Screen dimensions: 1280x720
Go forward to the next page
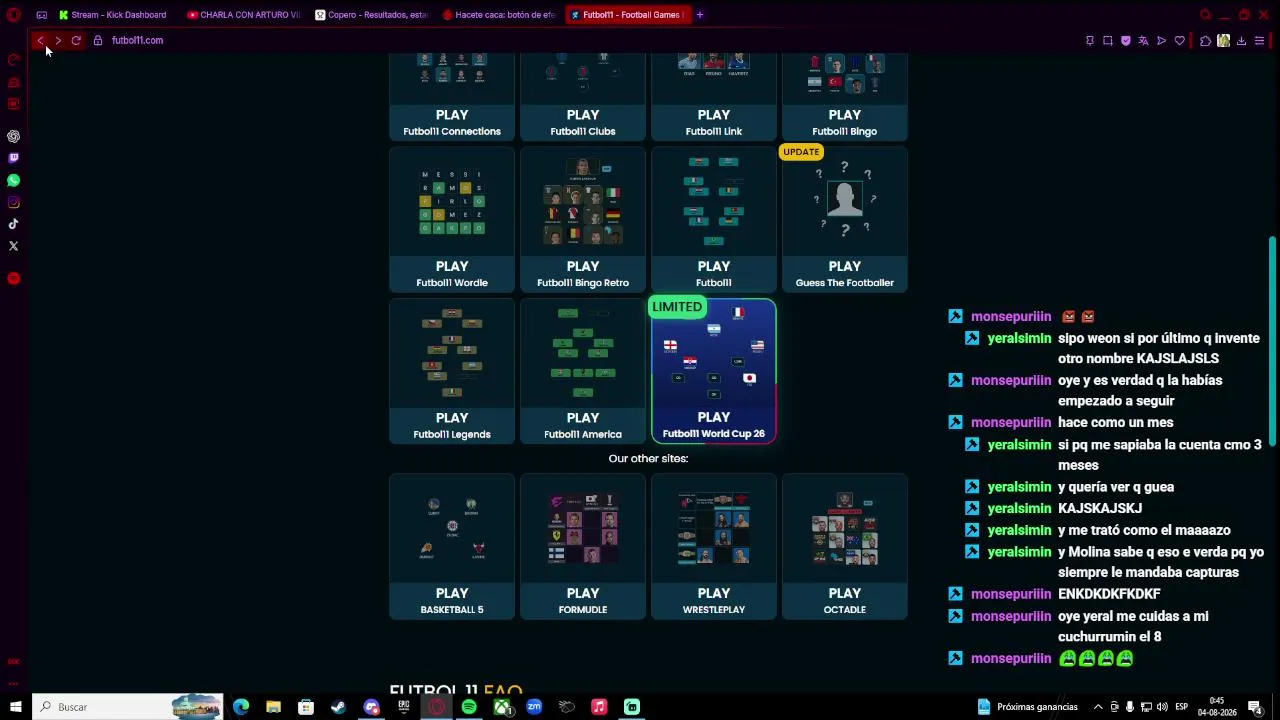(x=58, y=41)
